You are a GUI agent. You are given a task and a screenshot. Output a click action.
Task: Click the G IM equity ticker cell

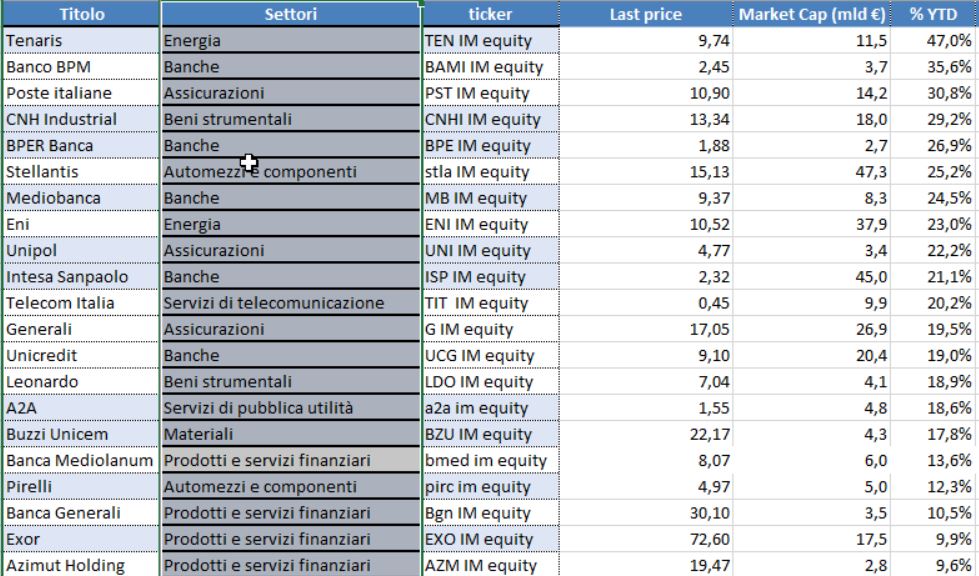491,329
